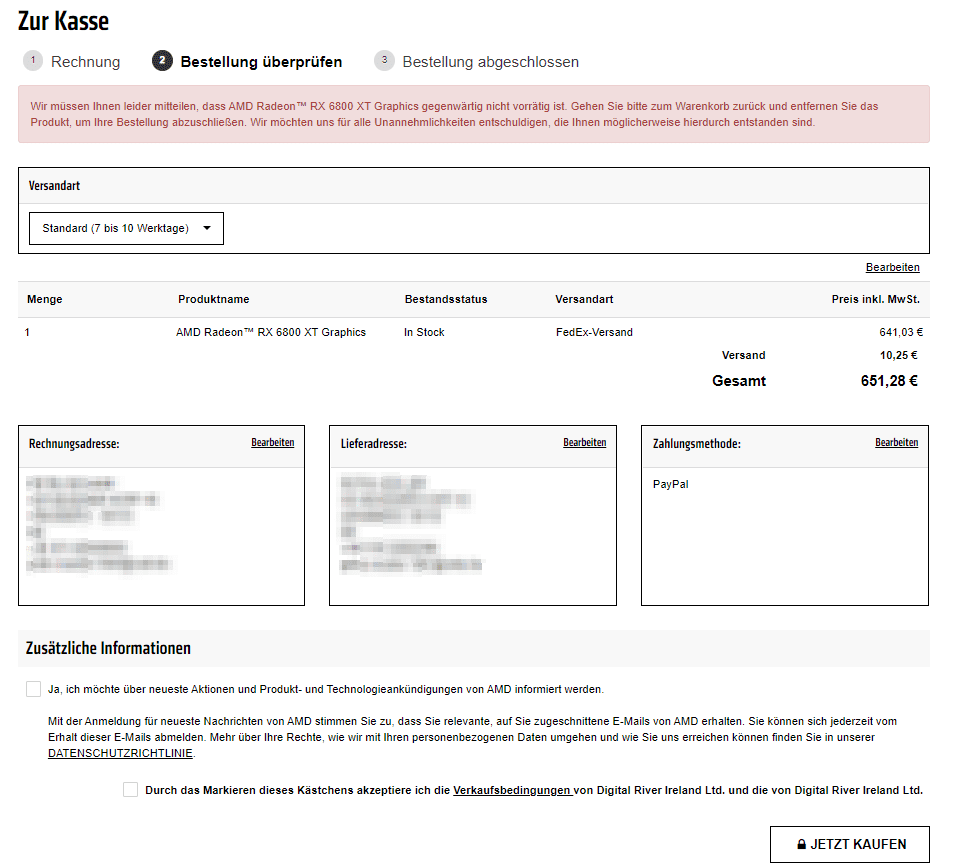Click lock icon on Jetzt Kaufen button

coord(802,844)
